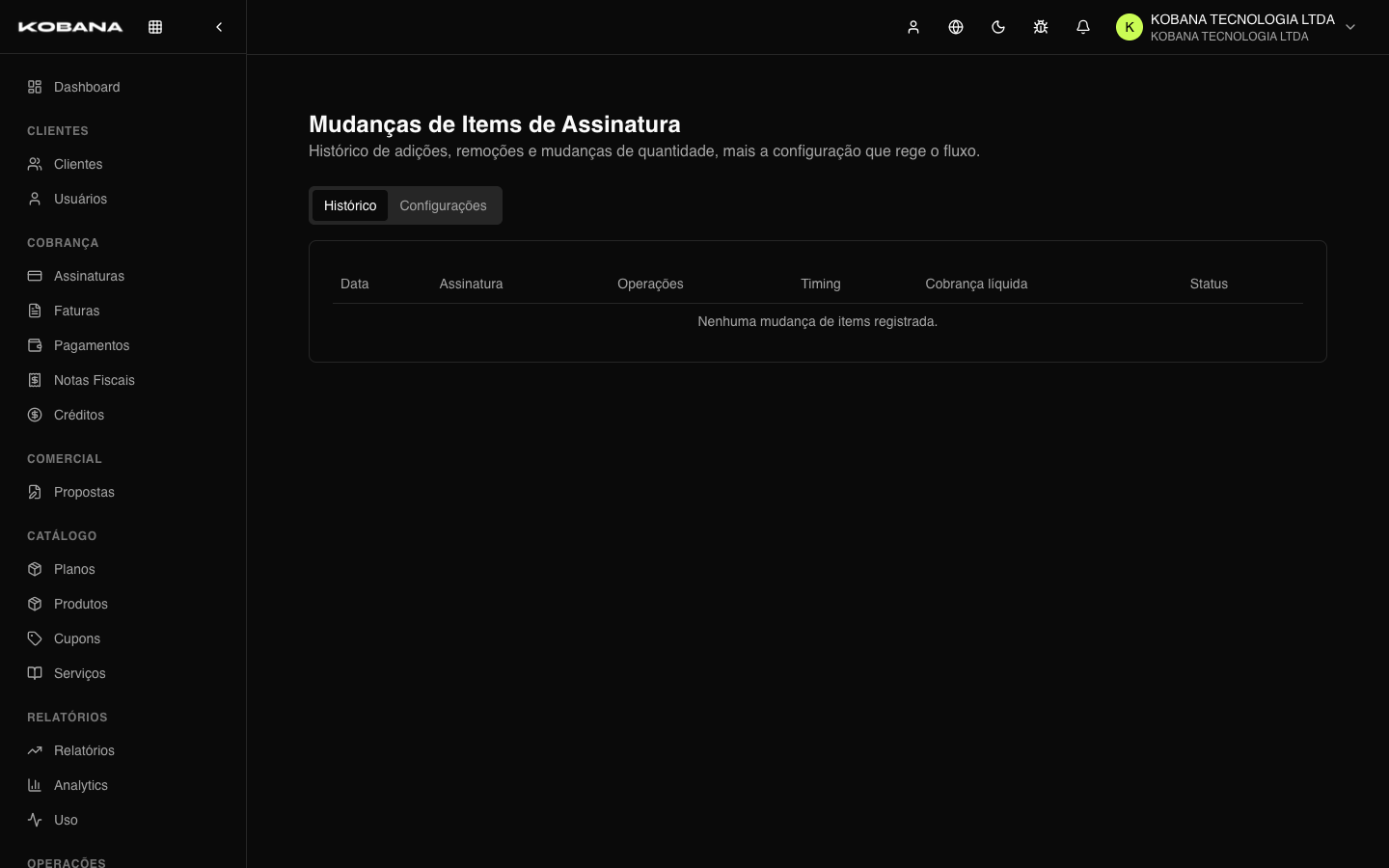The width and height of the screenshot is (1389, 868).
Task: Toggle dark mode moon icon
Action: [998, 27]
